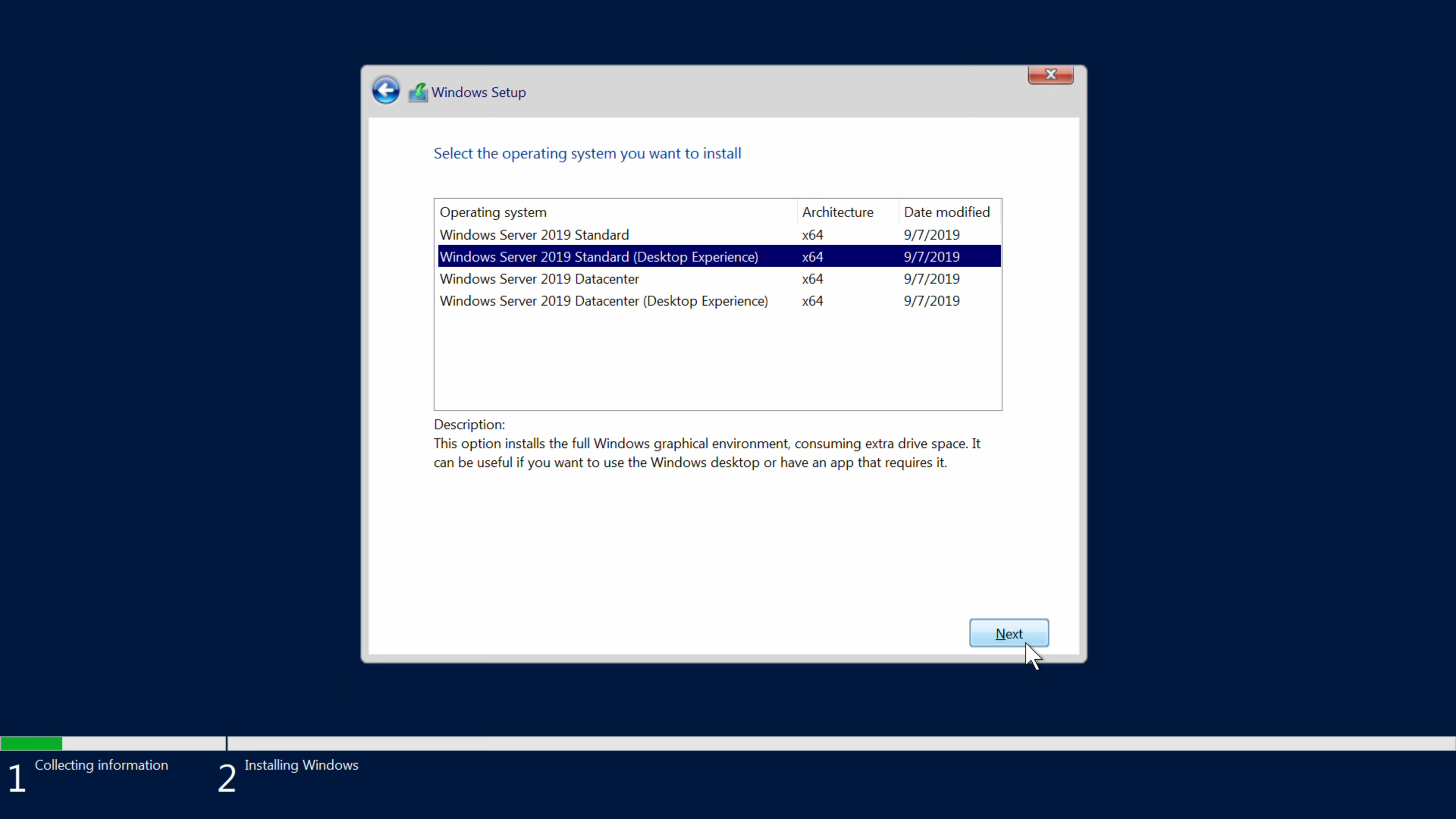Click the Installing Windows progress bar
The image size is (1456, 819).
(x=841, y=743)
